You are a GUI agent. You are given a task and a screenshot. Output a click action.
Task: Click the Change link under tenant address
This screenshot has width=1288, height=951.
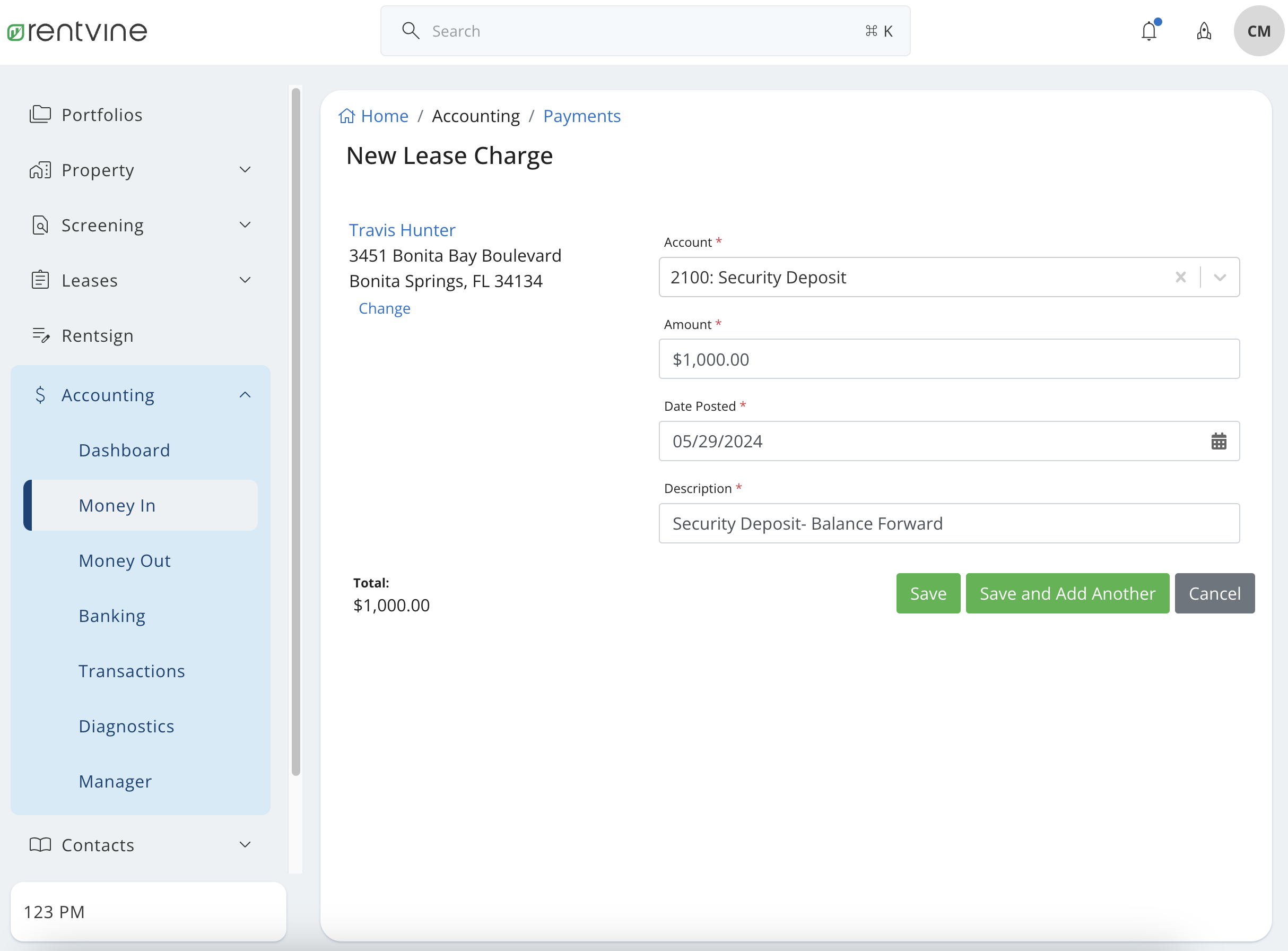[385, 308]
